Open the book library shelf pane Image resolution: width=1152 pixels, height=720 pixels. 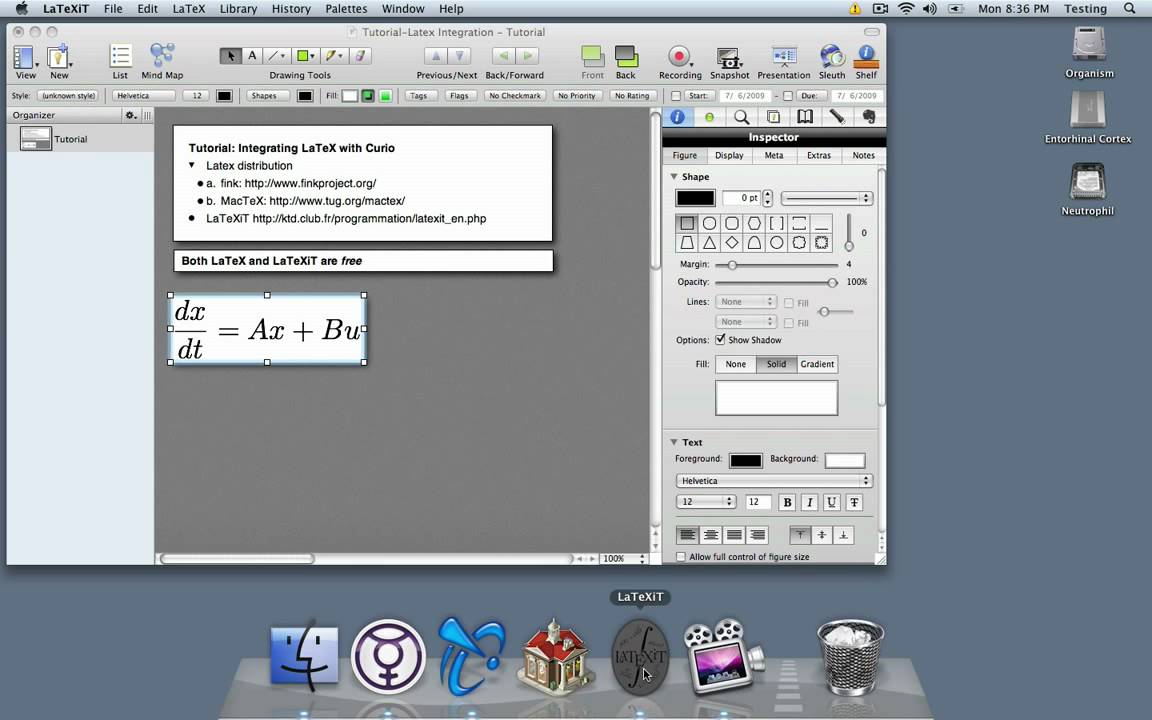(x=805, y=117)
